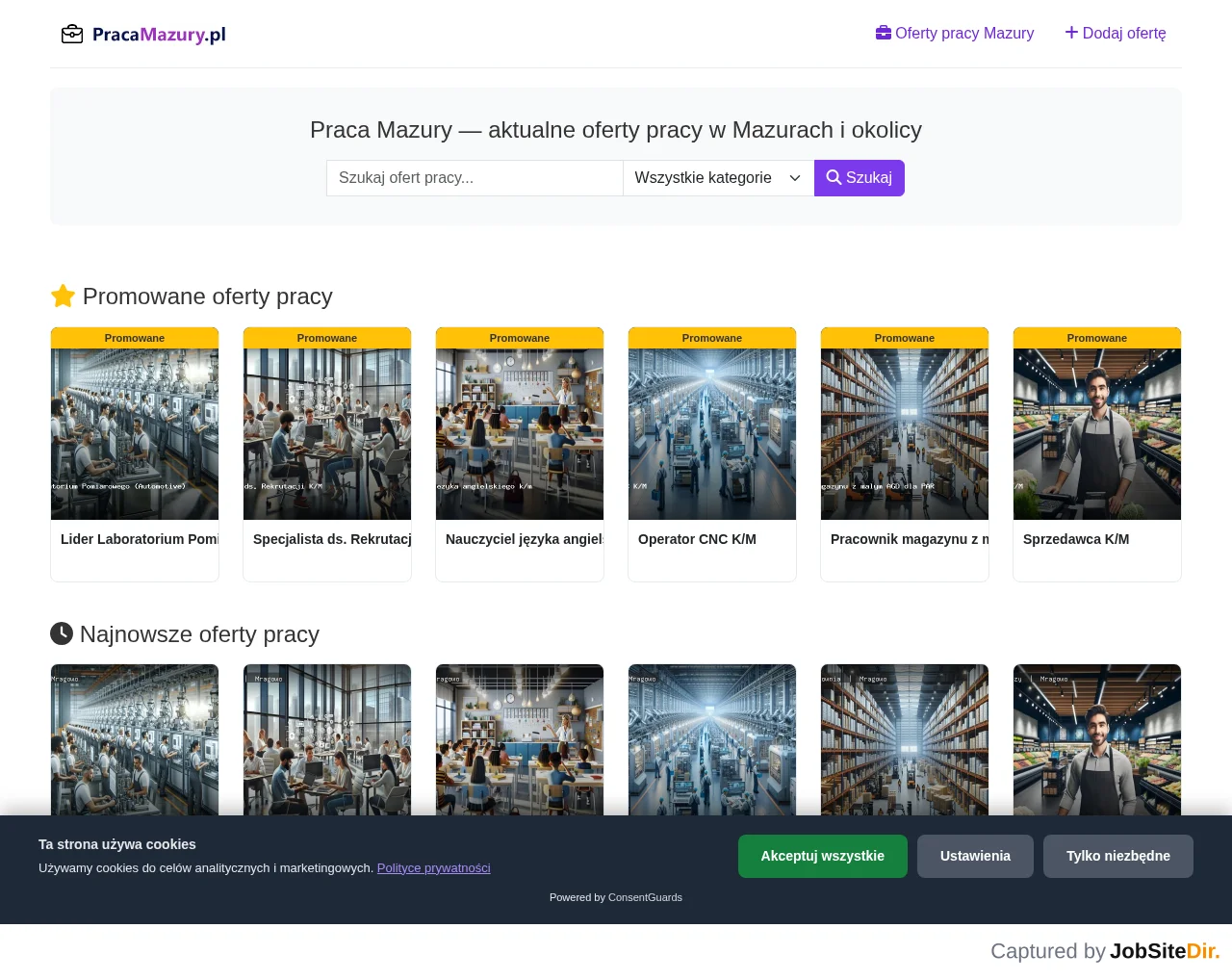1232x980 pixels.
Task: Open promoted Pracownik magazynu warehouse image
Action: [905, 434]
